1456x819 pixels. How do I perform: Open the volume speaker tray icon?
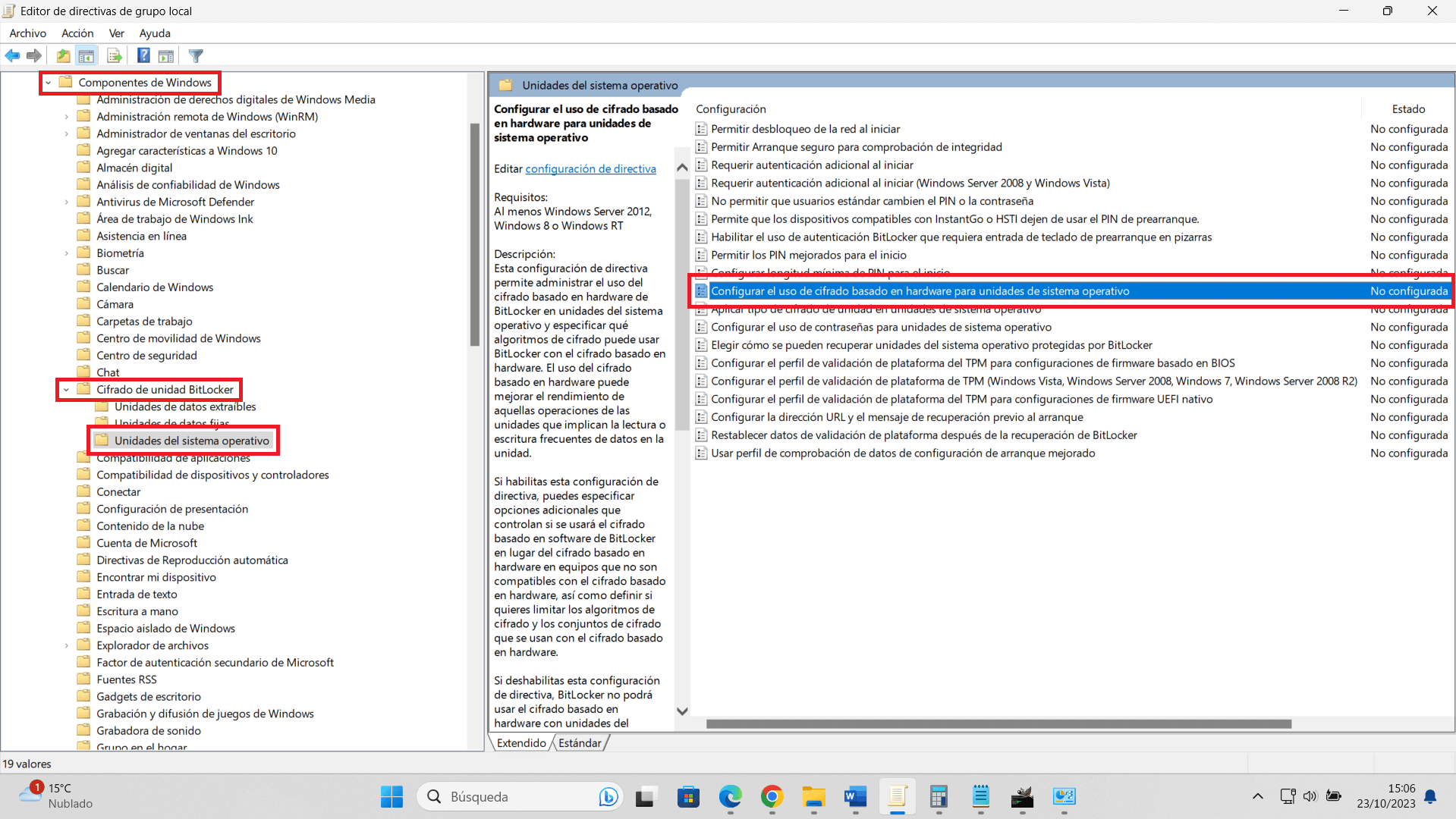click(x=1310, y=796)
